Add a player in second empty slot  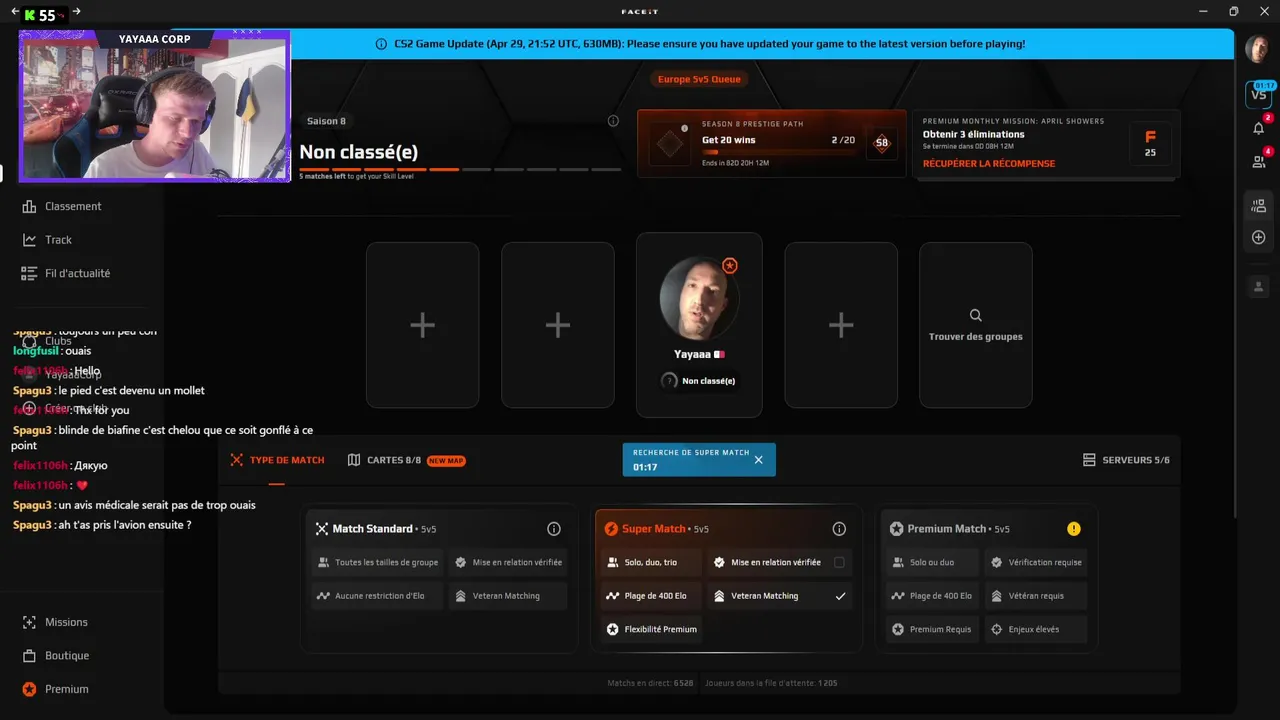[x=558, y=325]
